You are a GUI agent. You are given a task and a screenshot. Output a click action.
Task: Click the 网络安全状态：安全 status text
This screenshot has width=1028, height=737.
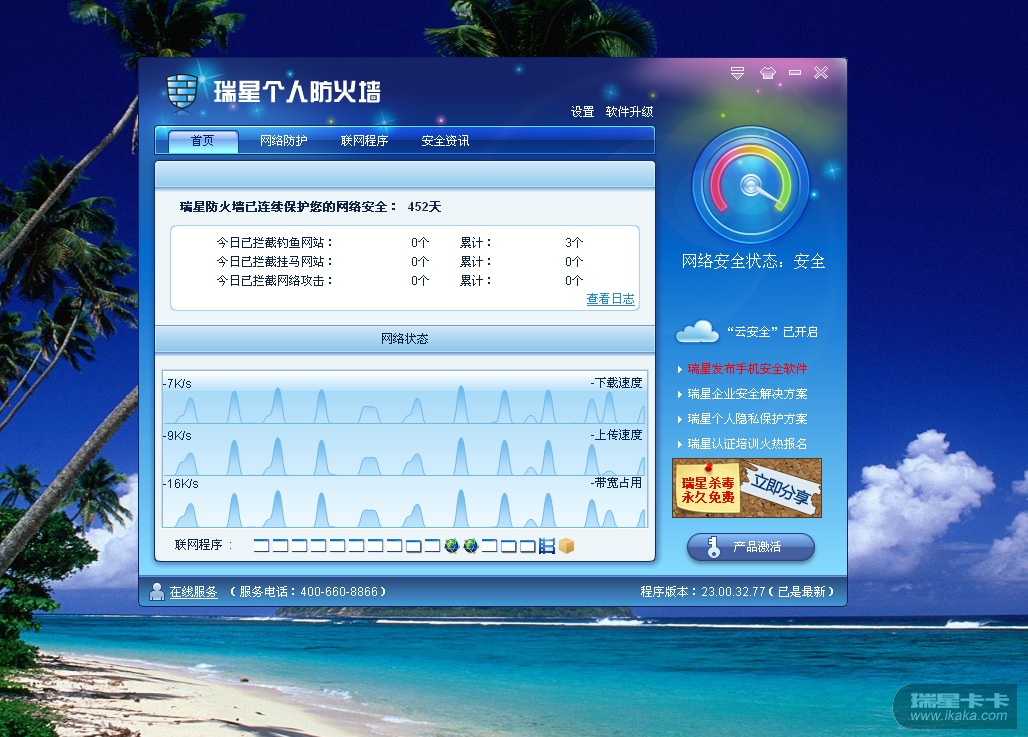753,261
